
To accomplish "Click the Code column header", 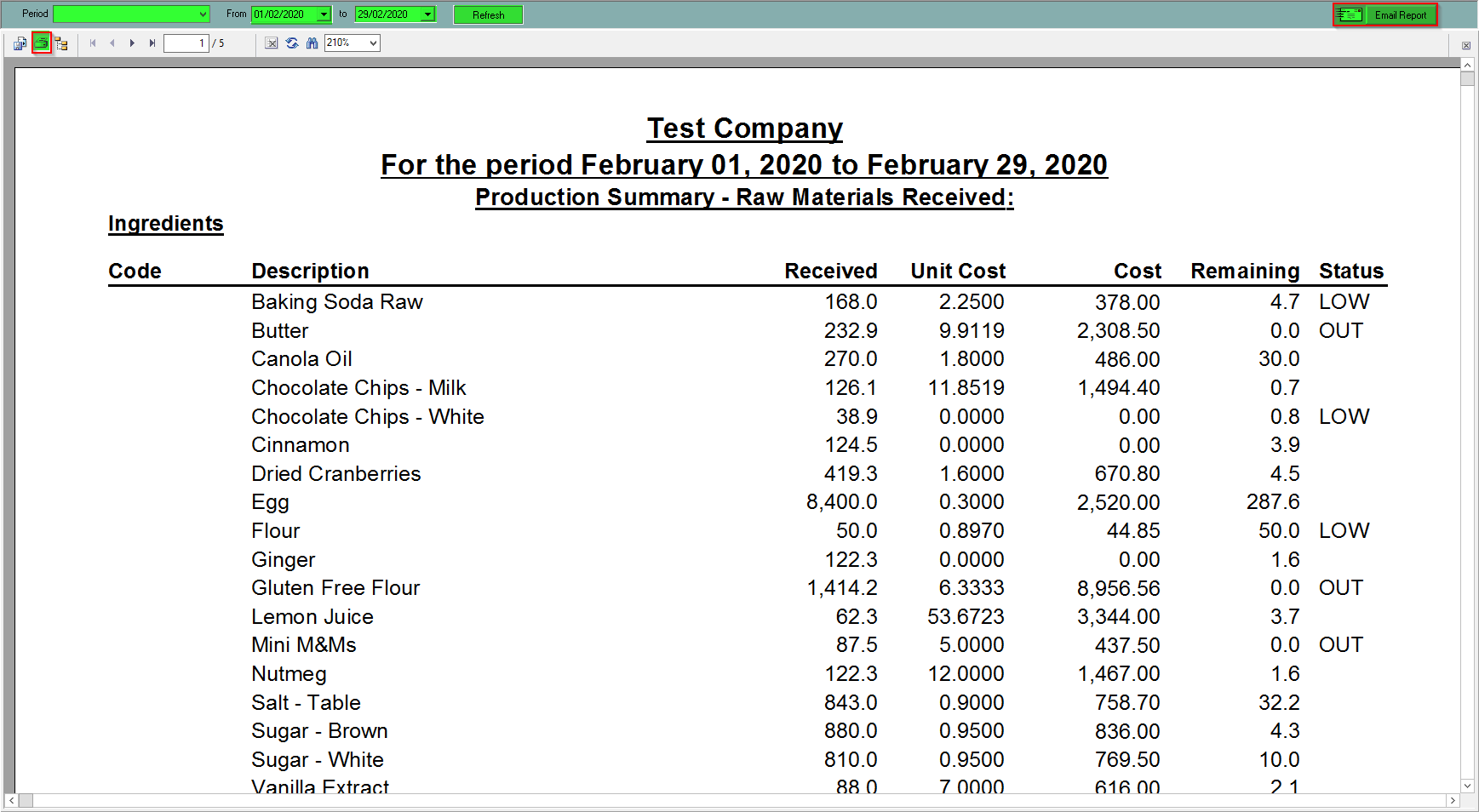I will pyautogui.click(x=135, y=272).
